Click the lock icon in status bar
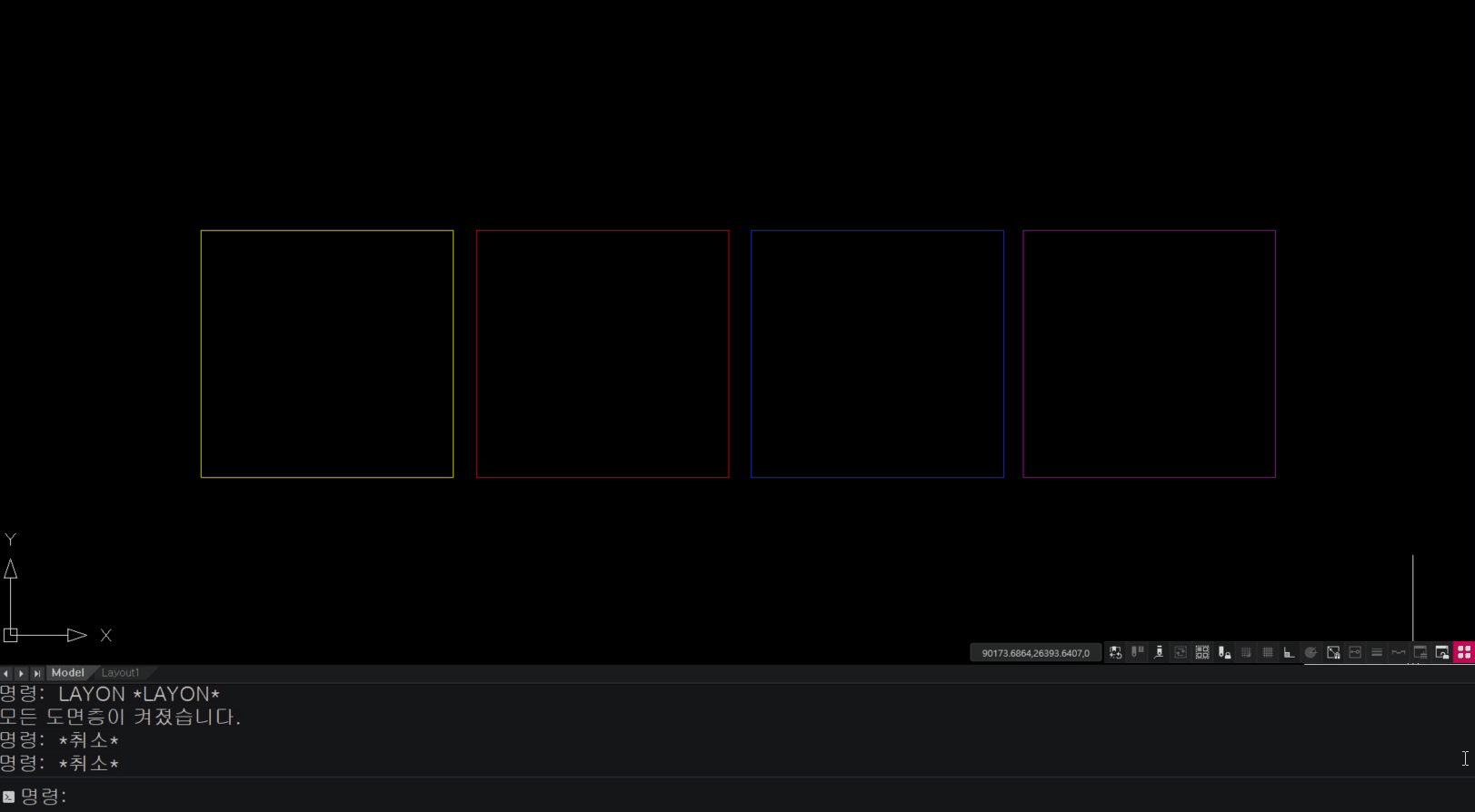 [x=1224, y=652]
